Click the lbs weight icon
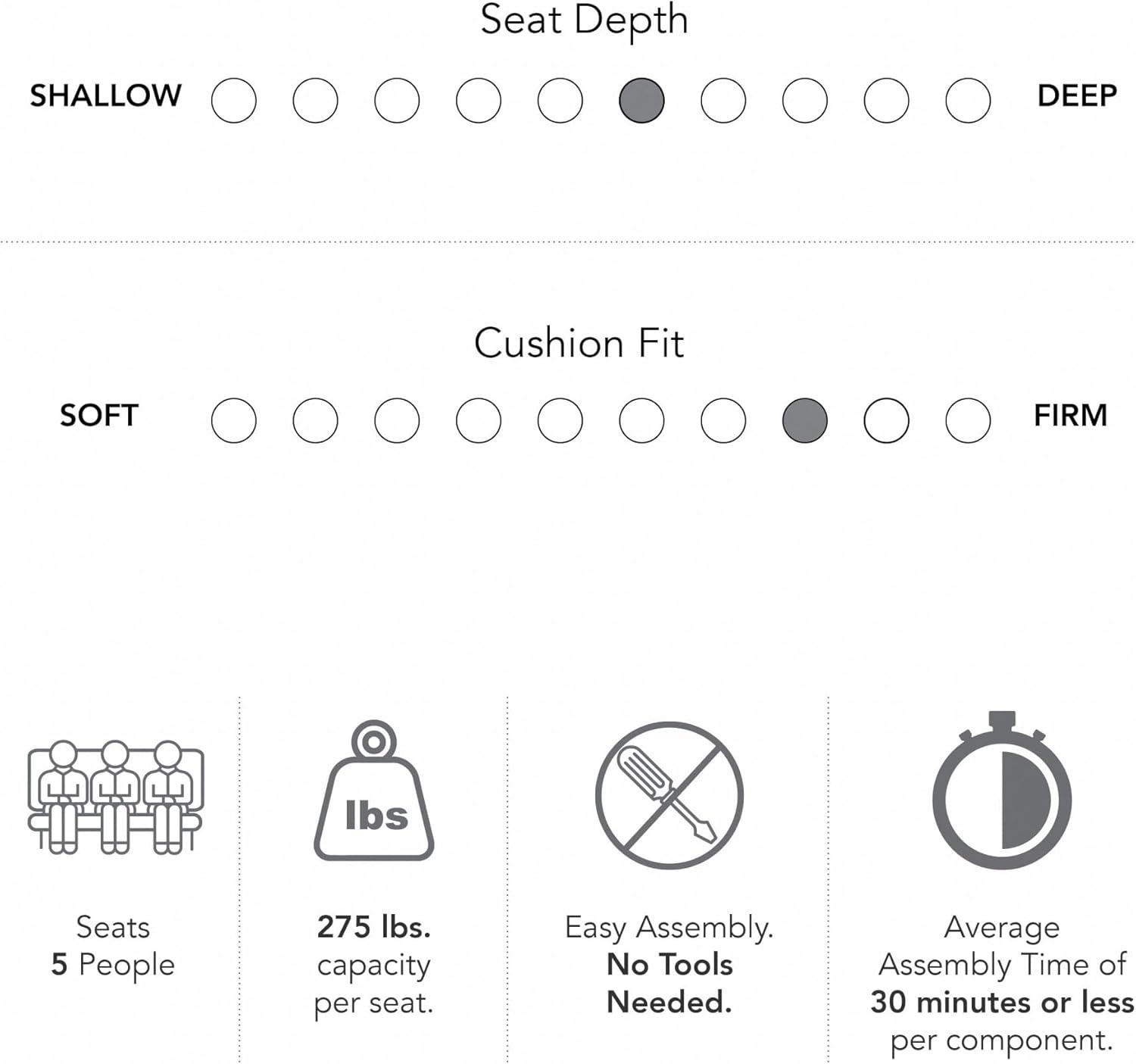 [x=374, y=792]
